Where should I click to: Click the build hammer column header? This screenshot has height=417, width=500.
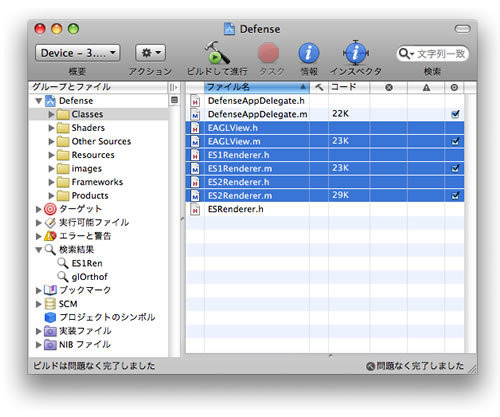[319, 87]
